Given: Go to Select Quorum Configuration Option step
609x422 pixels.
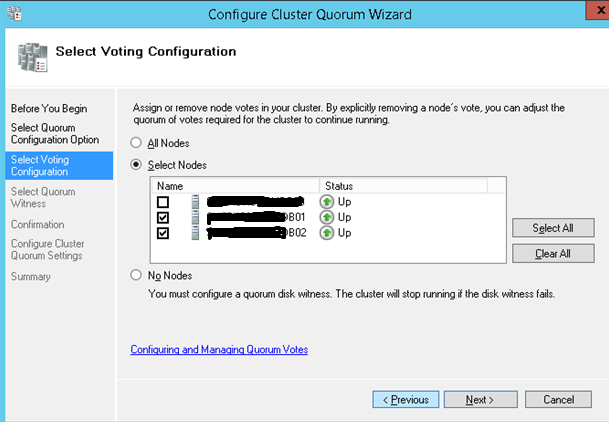Looking at the screenshot, I should [x=52, y=133].
